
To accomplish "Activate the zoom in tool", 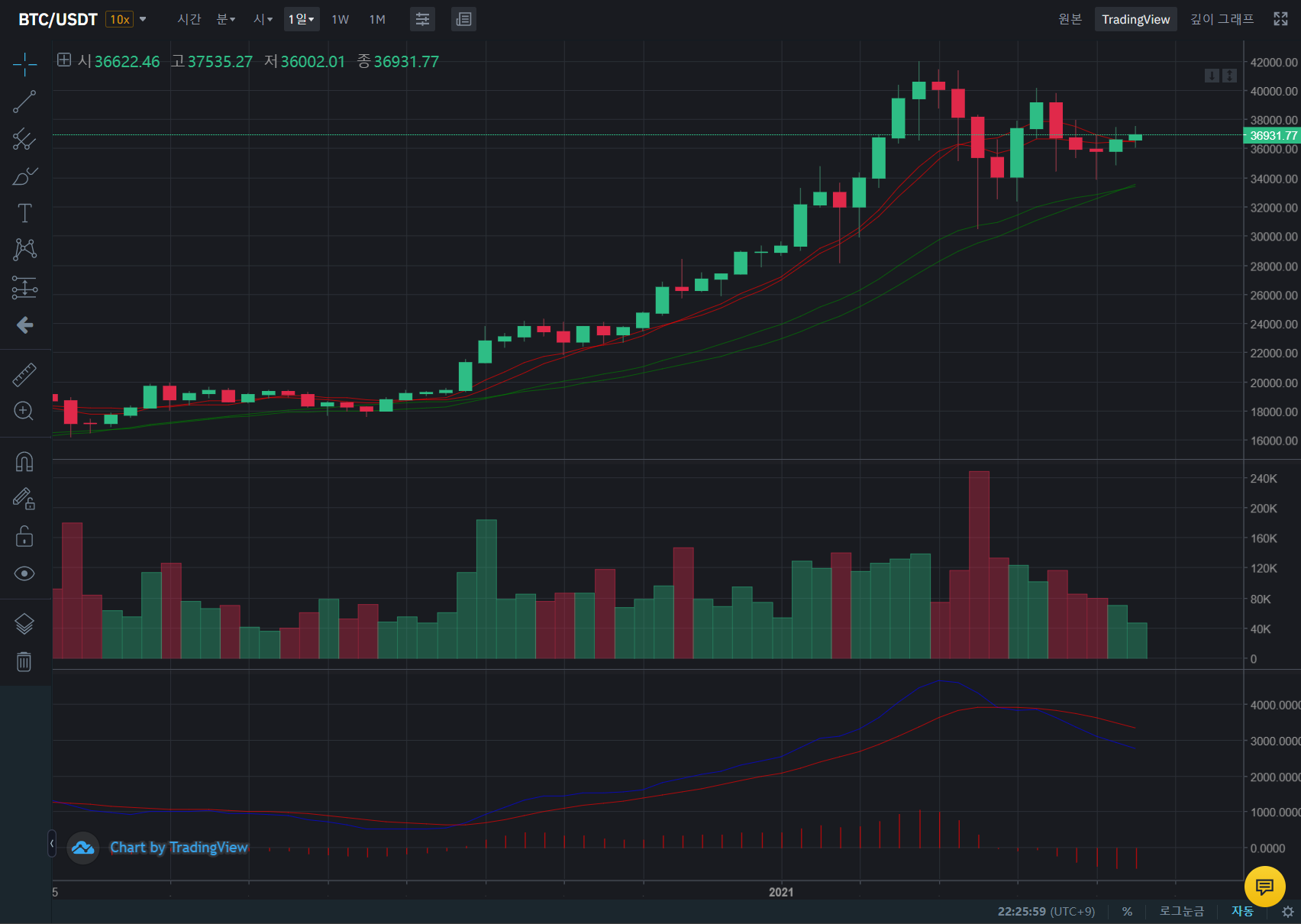I will pyautogui.click(x=24, y=411).
